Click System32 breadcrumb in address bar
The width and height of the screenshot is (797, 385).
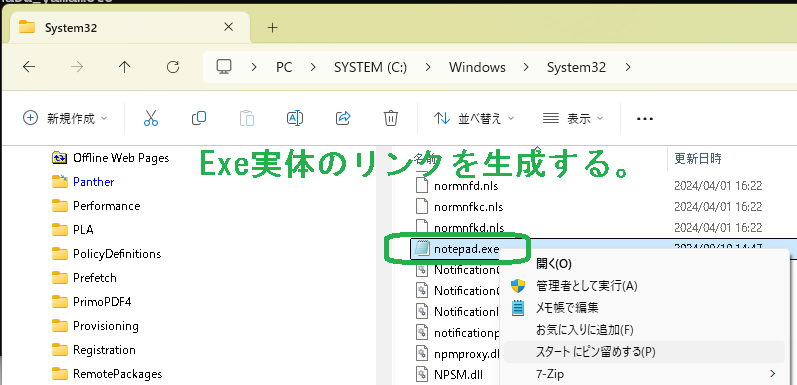pos(576,67)
